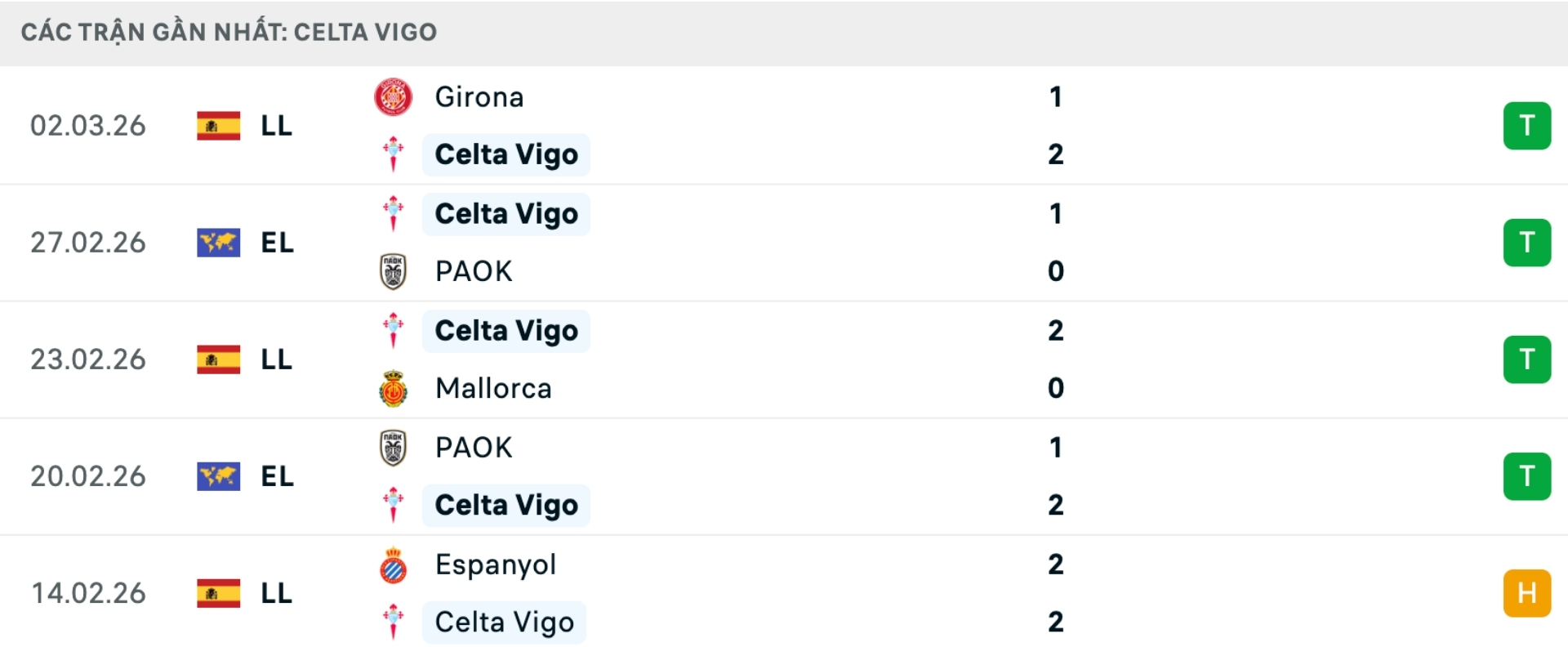
Task: Click the Girona club crest icon
Action: pos(394,96)
